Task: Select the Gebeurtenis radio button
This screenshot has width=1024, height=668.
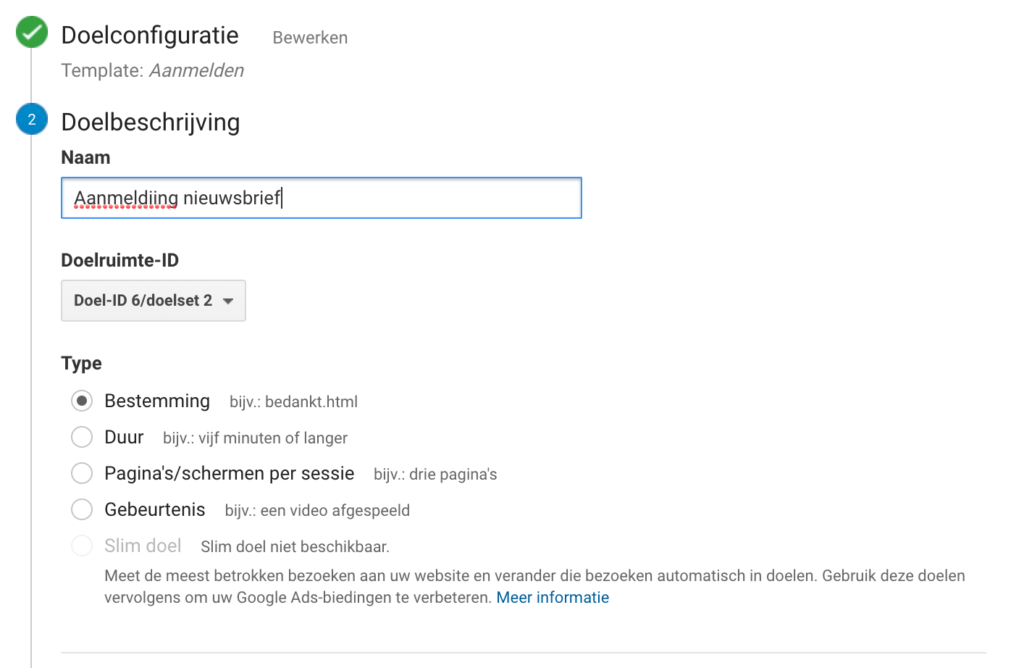Action: click(82, 509)
